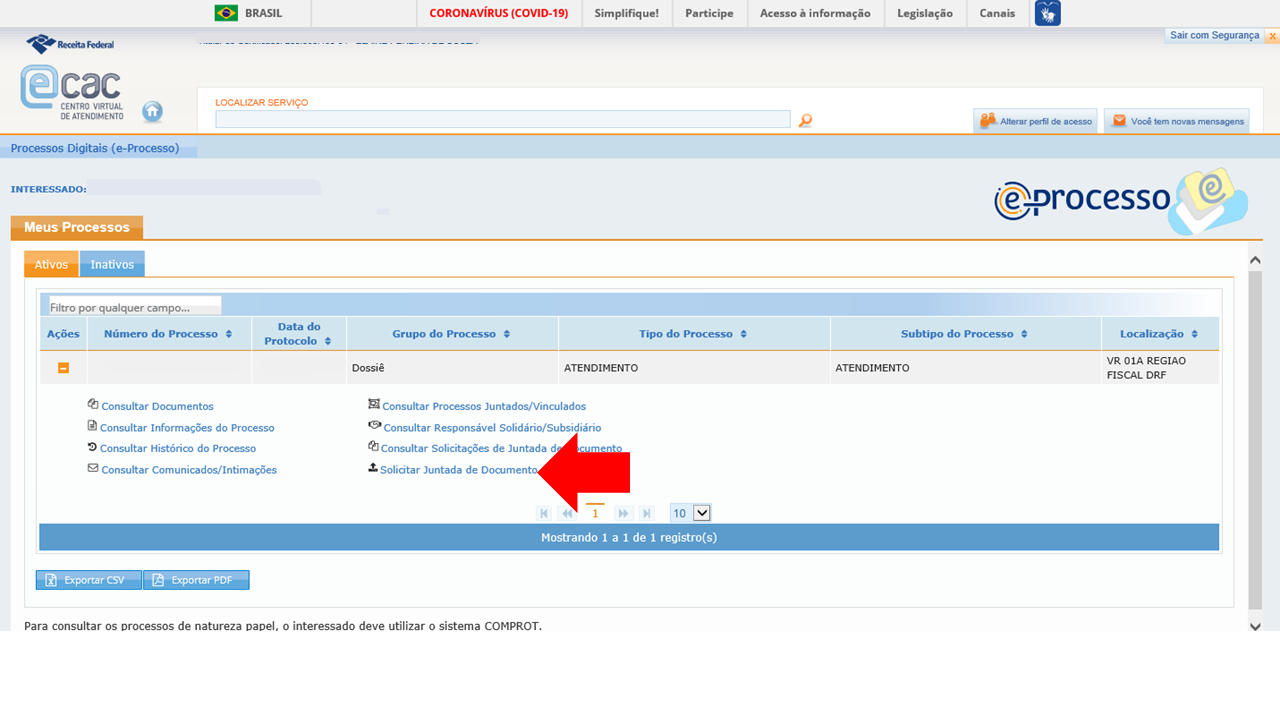Screen dimensions: 1280x720
Task: Sort by Número do Processo column
Action: click(x=167, y=334)
